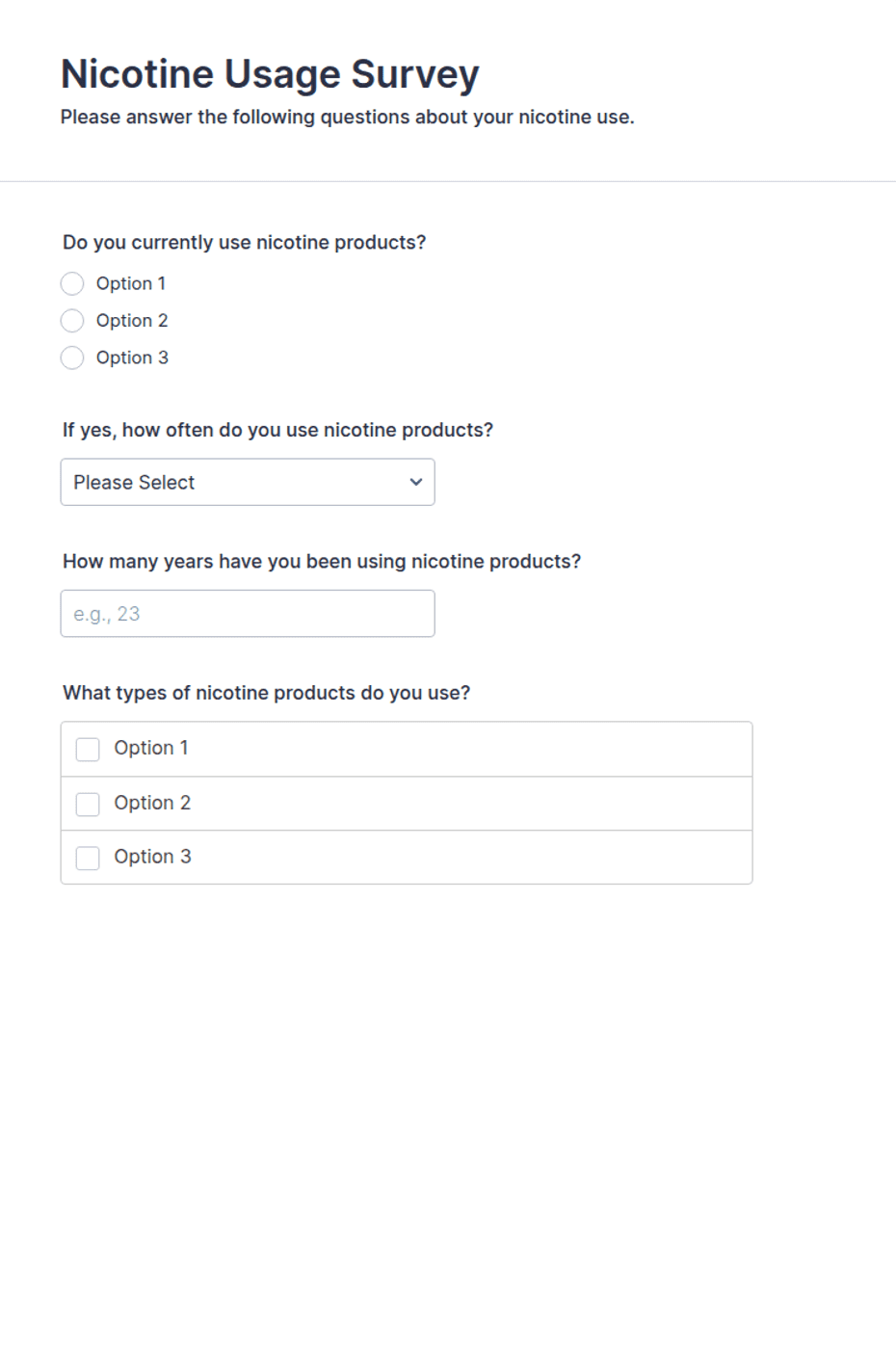Click the Option 1 radio label text
The height and width of the screenshot is (1350, 896).
[x=131, y=283]
